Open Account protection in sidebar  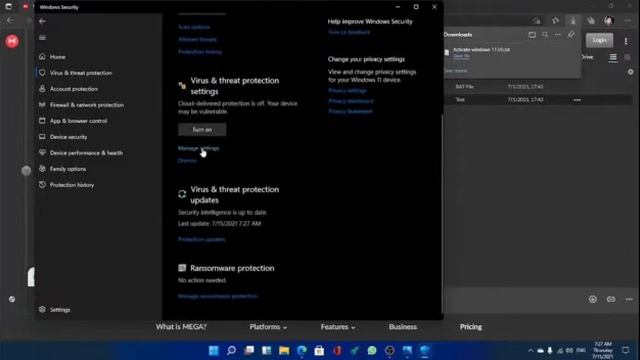click(x=73, y=89)
